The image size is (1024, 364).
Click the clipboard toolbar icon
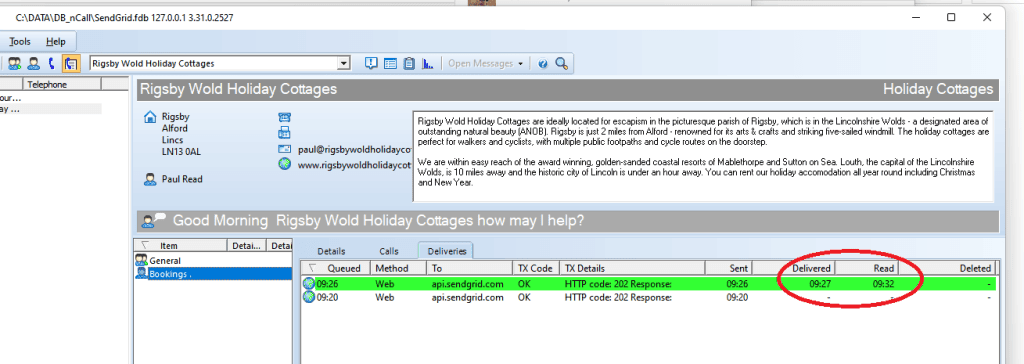pyautogui.click(x=409, y=63)
